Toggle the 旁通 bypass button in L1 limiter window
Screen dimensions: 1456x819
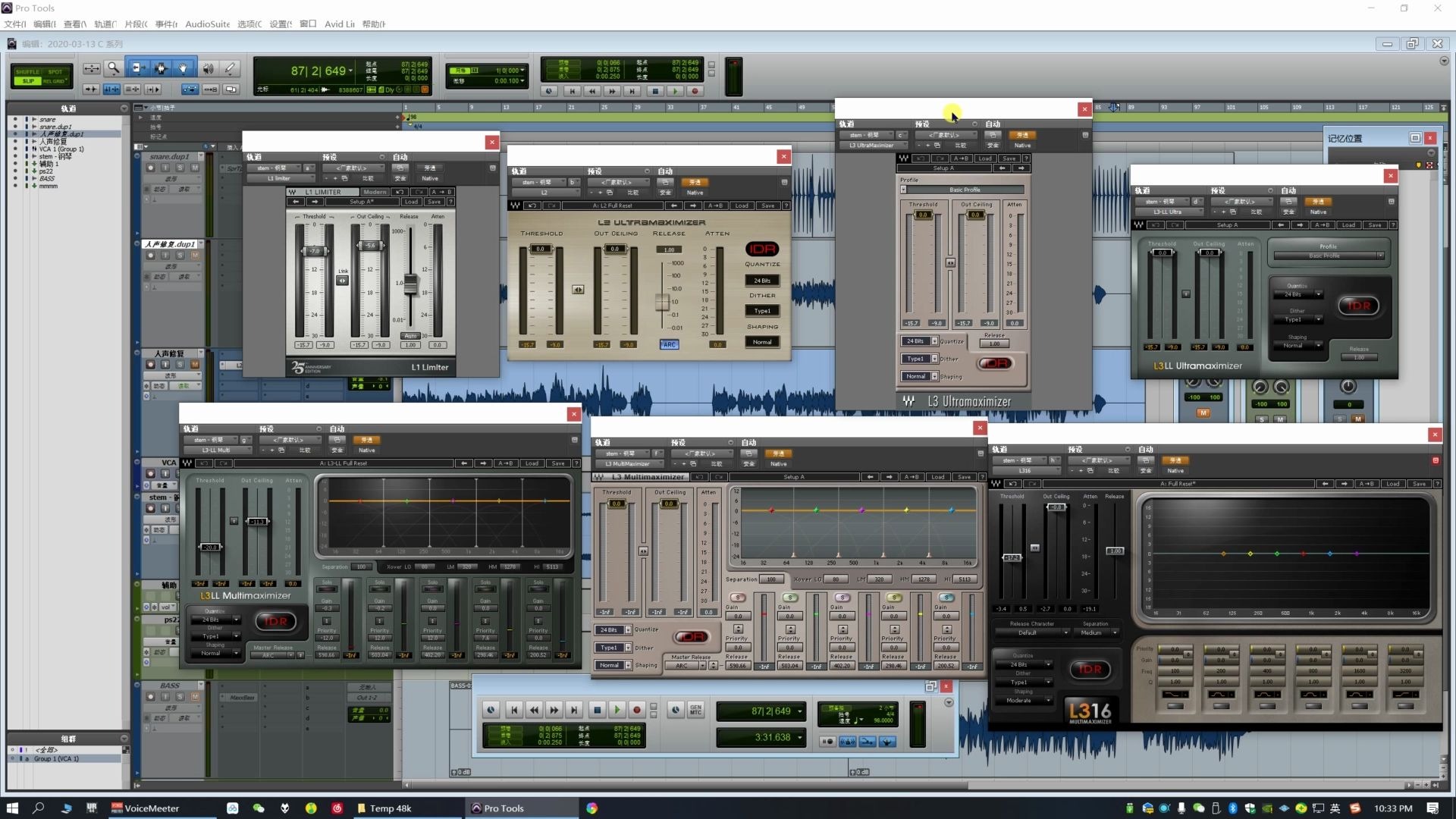(x=430, y=168)
